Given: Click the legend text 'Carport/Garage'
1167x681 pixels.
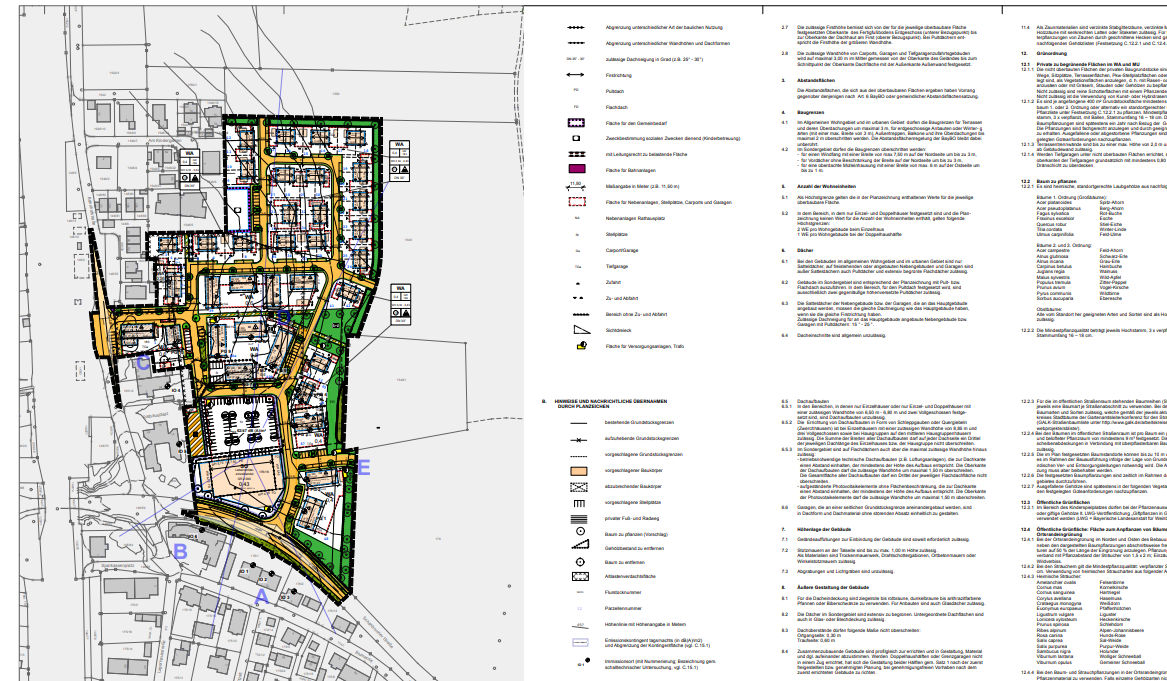Looking at the screenshot, I should click(622, 251).
